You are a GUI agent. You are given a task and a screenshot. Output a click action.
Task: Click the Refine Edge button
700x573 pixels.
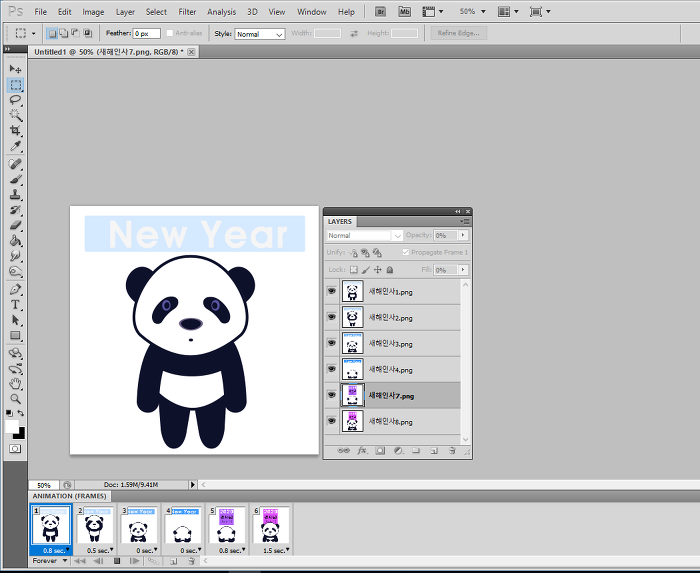click(459, 34)
